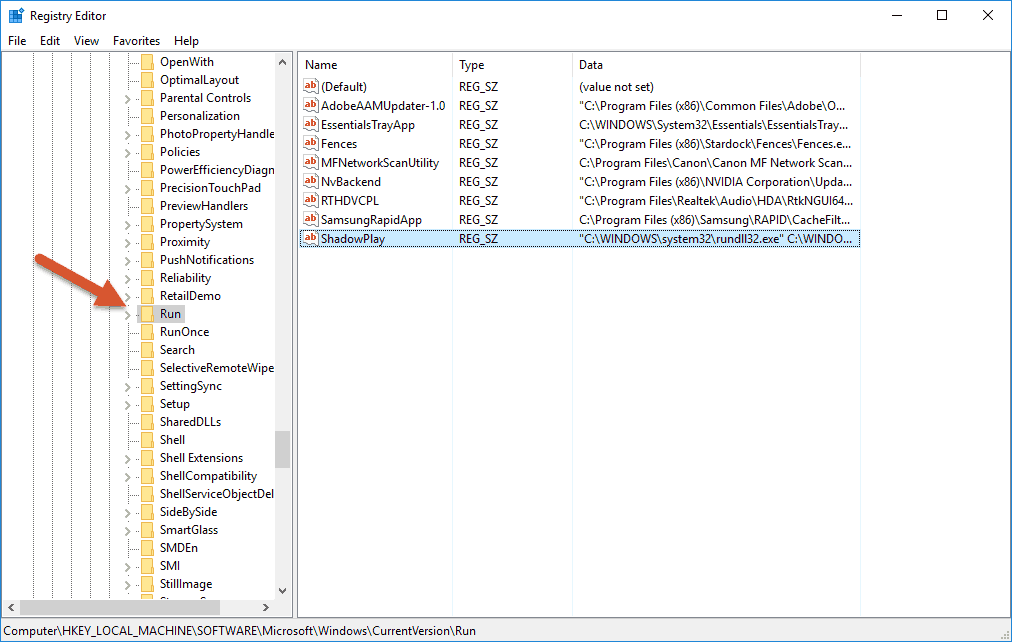Click the ab icon beside NvBackend

tap(311, 181)
